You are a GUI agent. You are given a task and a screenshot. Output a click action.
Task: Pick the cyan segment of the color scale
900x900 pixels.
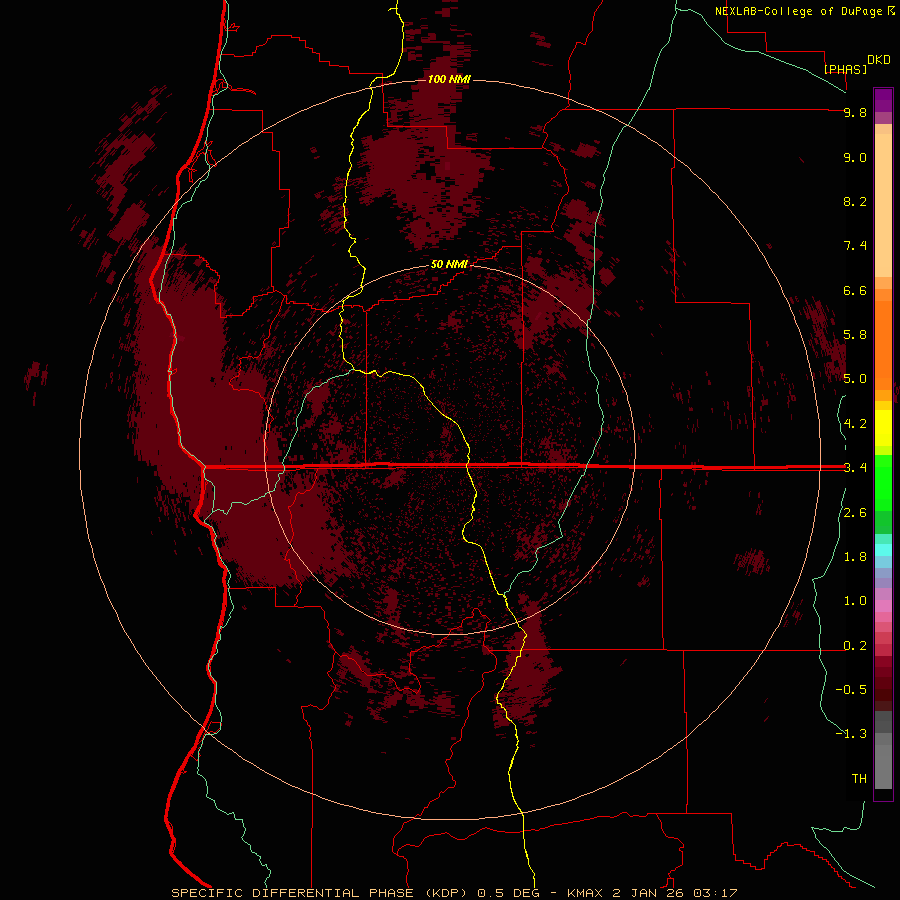tap(883, 550)
